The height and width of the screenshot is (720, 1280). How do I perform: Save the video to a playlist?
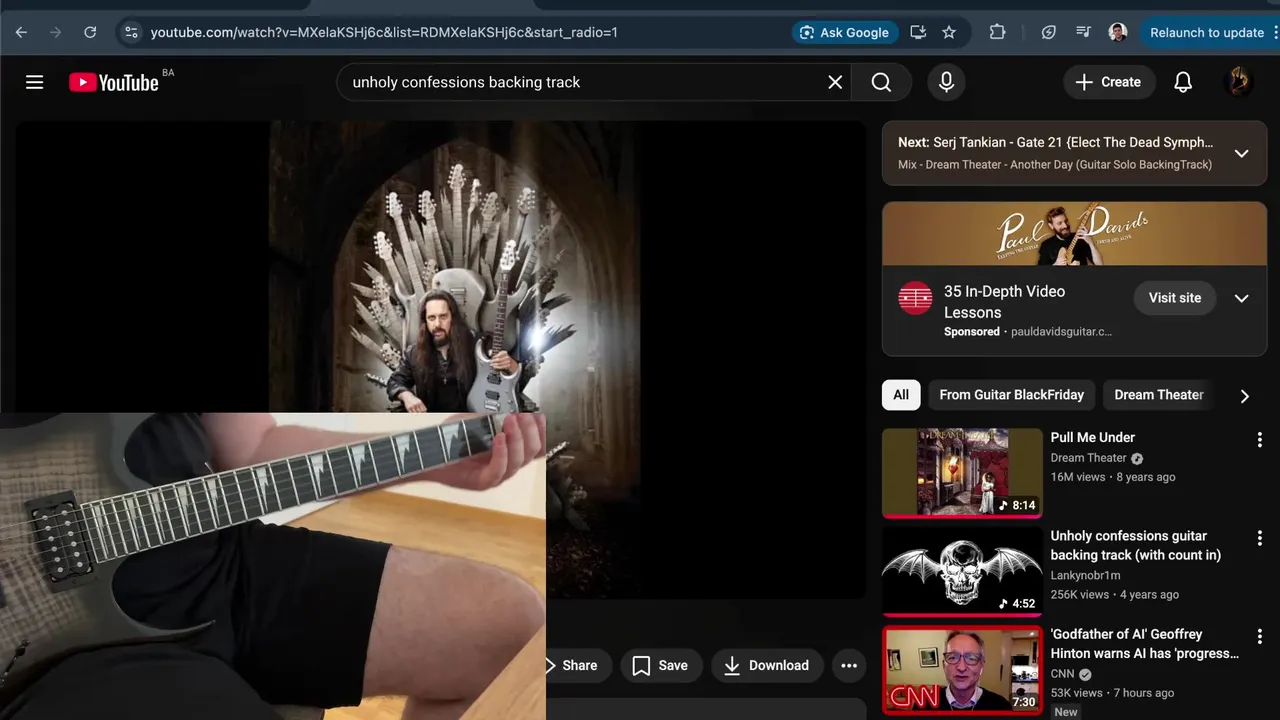[x=660, y=665]
